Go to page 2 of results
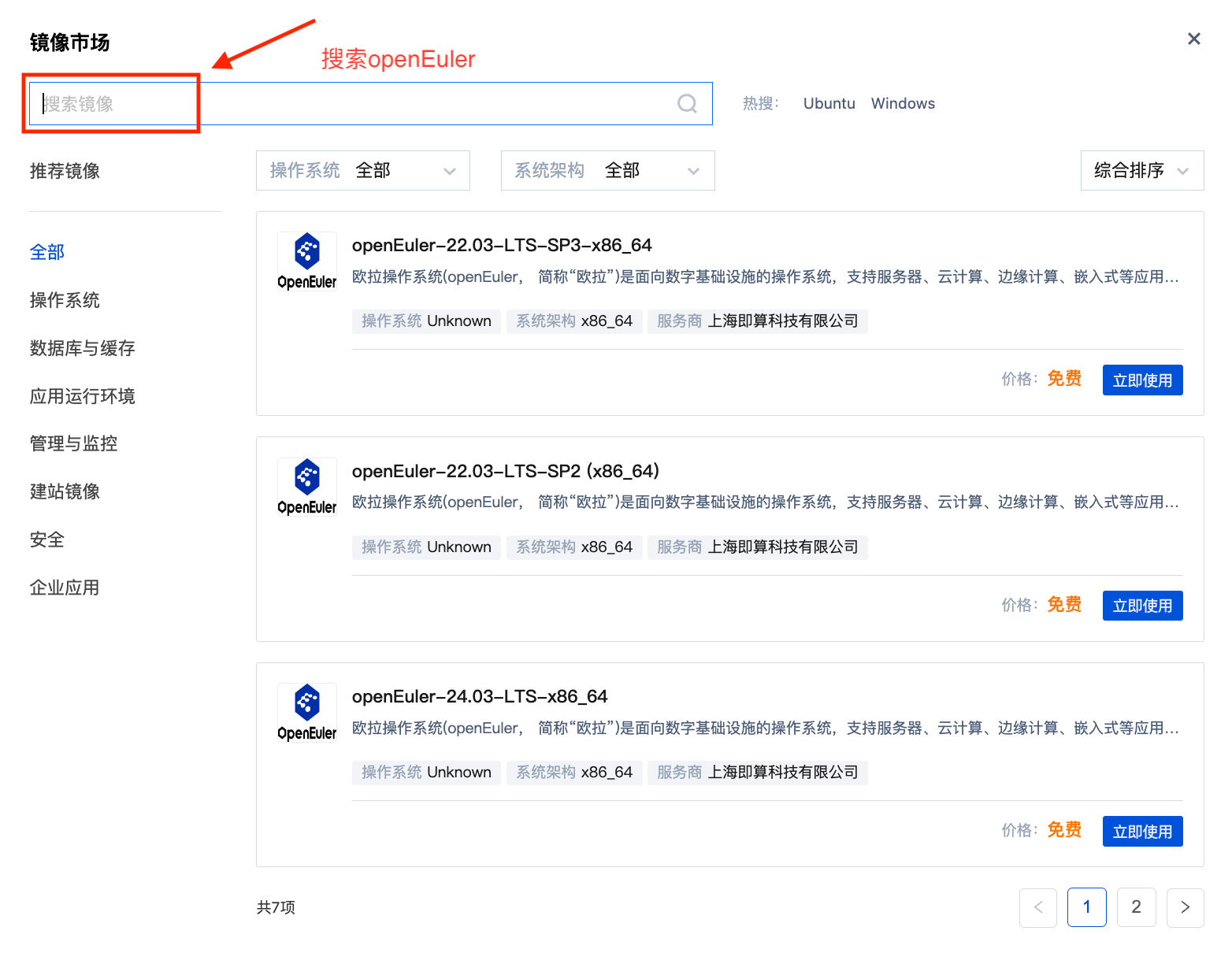Viewport: 1232px width, 964px height. pyautogui.click(x=1136, y=907)
